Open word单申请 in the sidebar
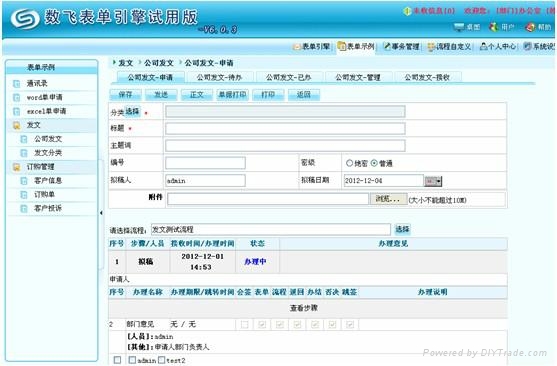Screen dimensions: 557x366 [x=44, y=97]
